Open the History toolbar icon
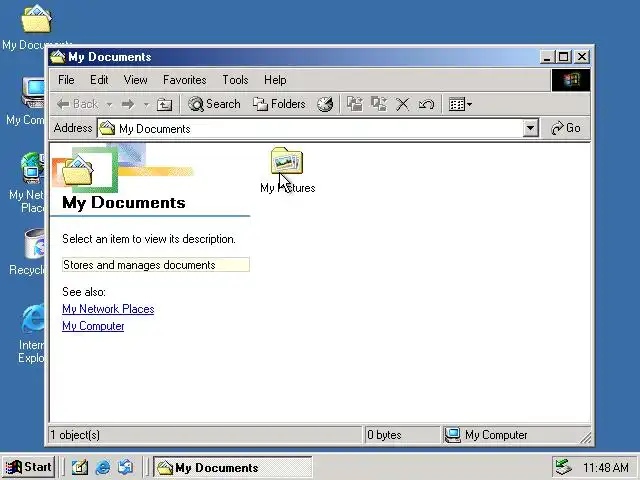 click(325, 104)
